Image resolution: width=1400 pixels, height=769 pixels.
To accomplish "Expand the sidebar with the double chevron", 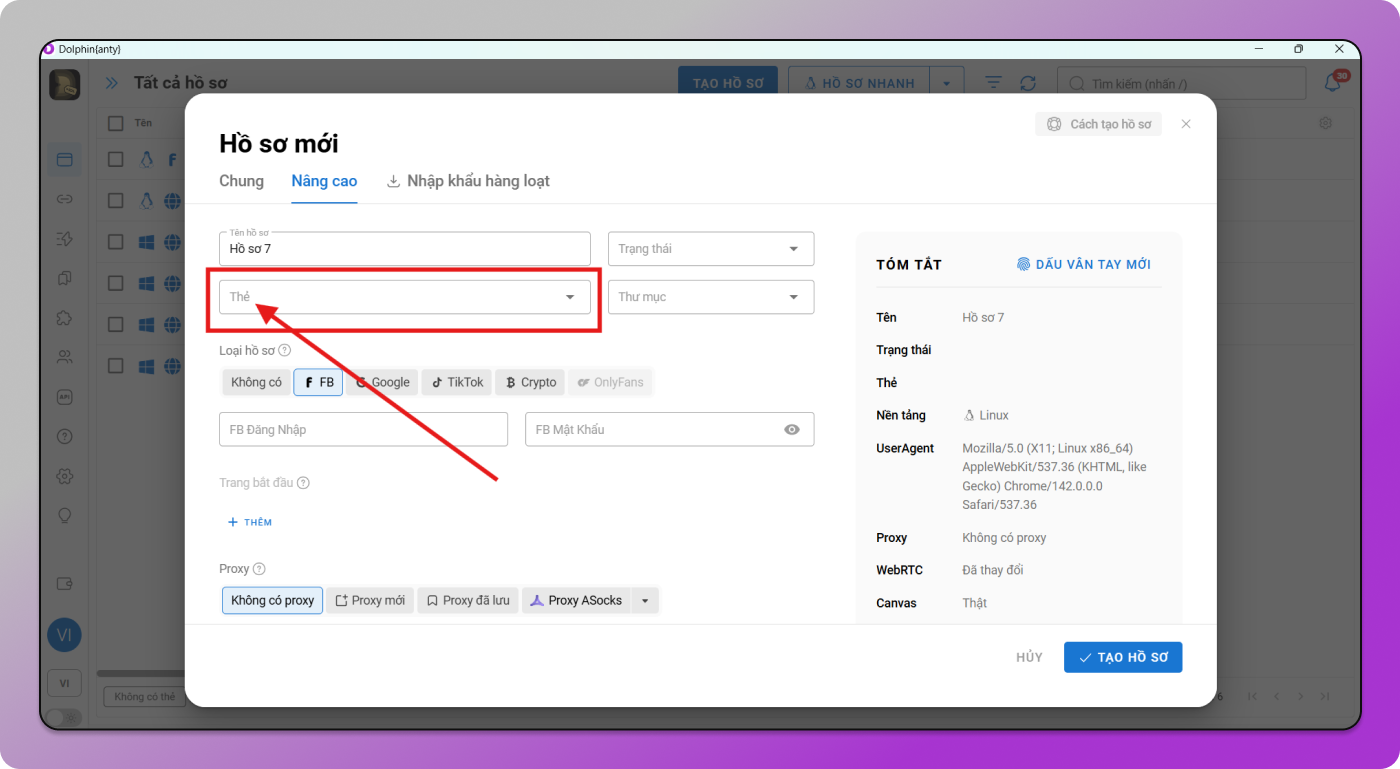I will pos(112,83).
